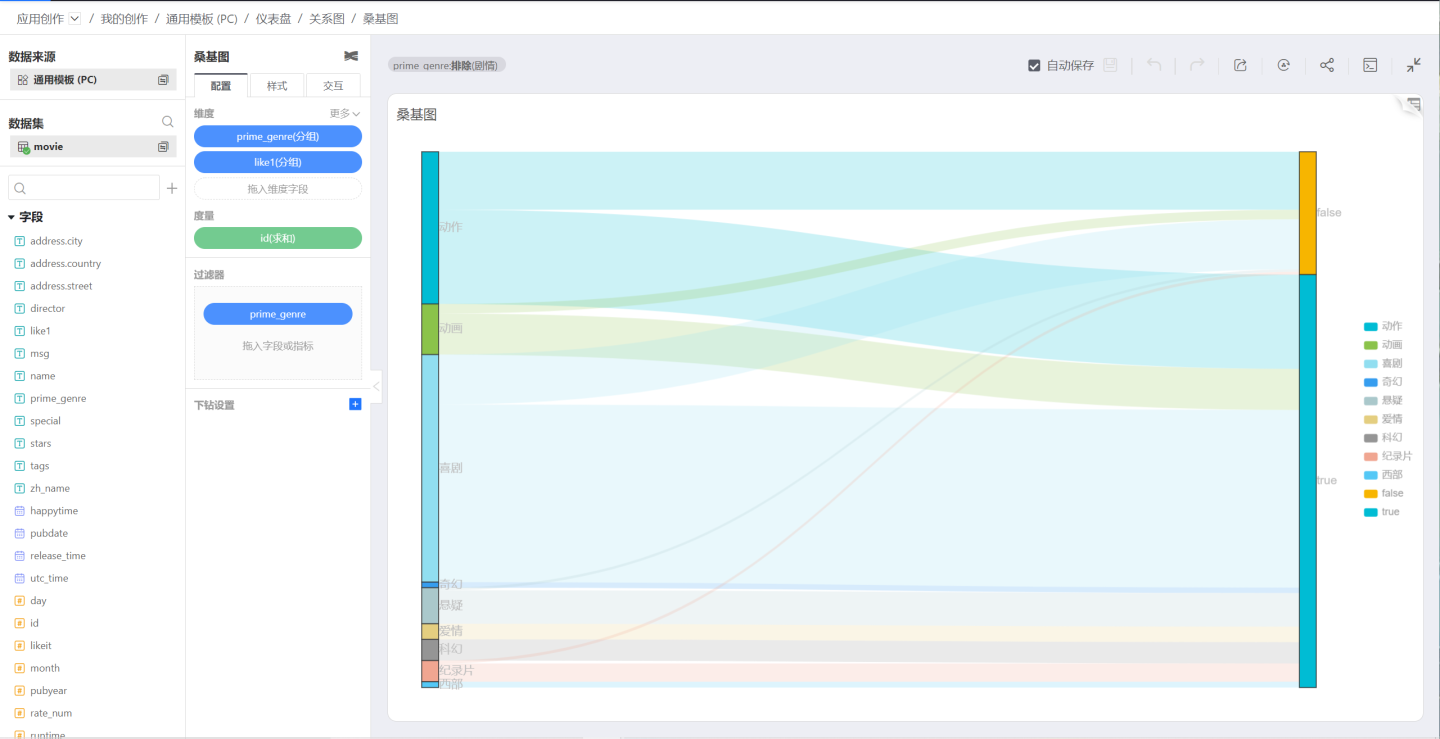
Task: Click the search icon beside 数据集
Action: [x=168, y=122]
